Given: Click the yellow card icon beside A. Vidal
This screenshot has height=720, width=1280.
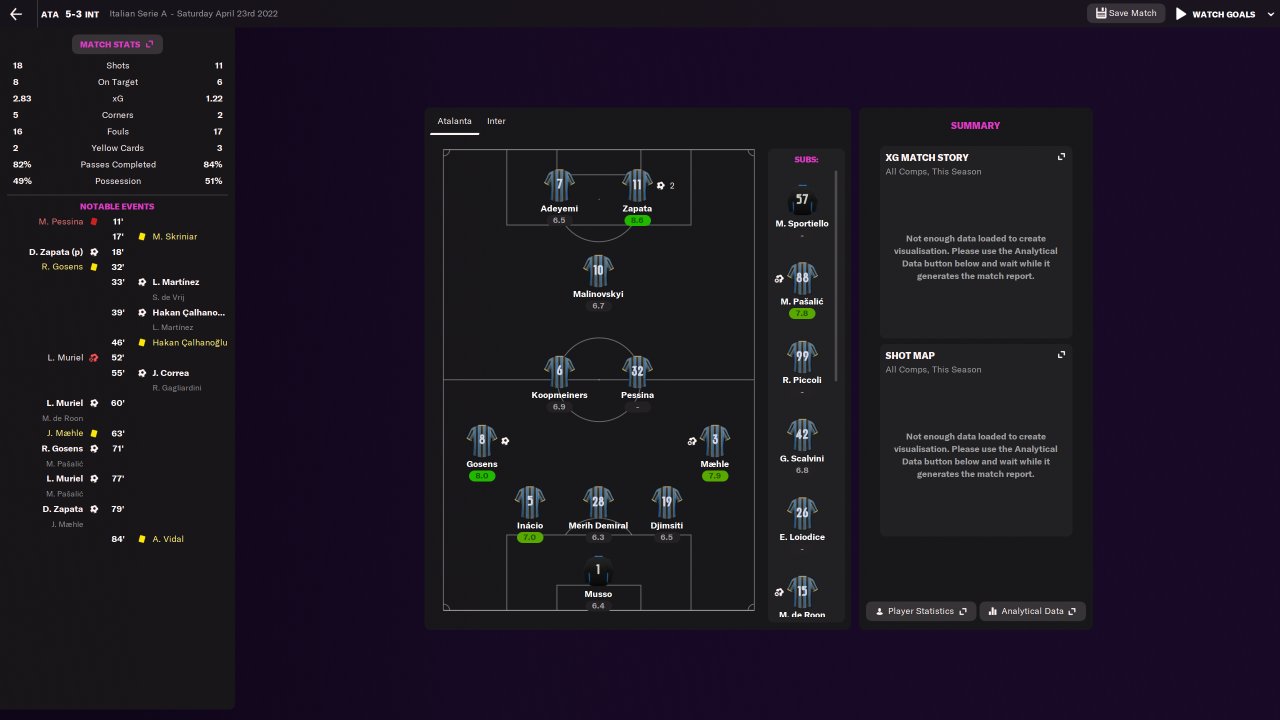Looking at the screenshot, I should tap(142, 539).
